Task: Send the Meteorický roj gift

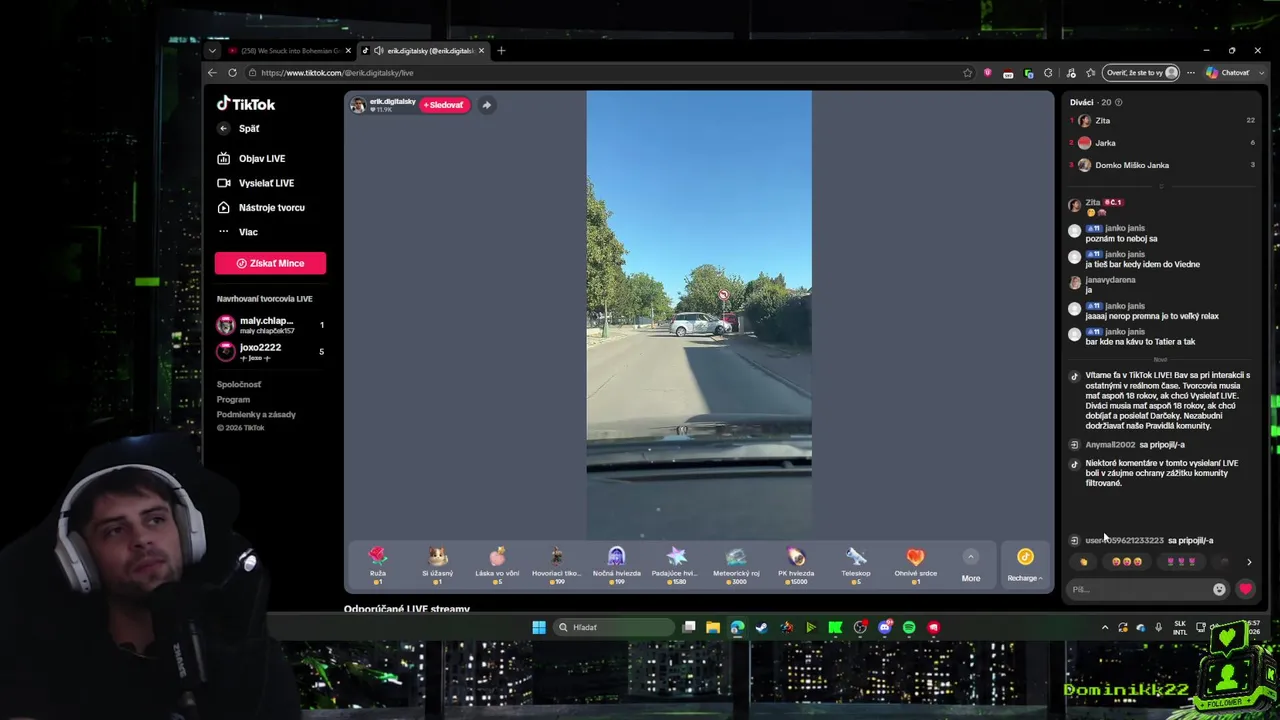Action: tap(736, 565)
